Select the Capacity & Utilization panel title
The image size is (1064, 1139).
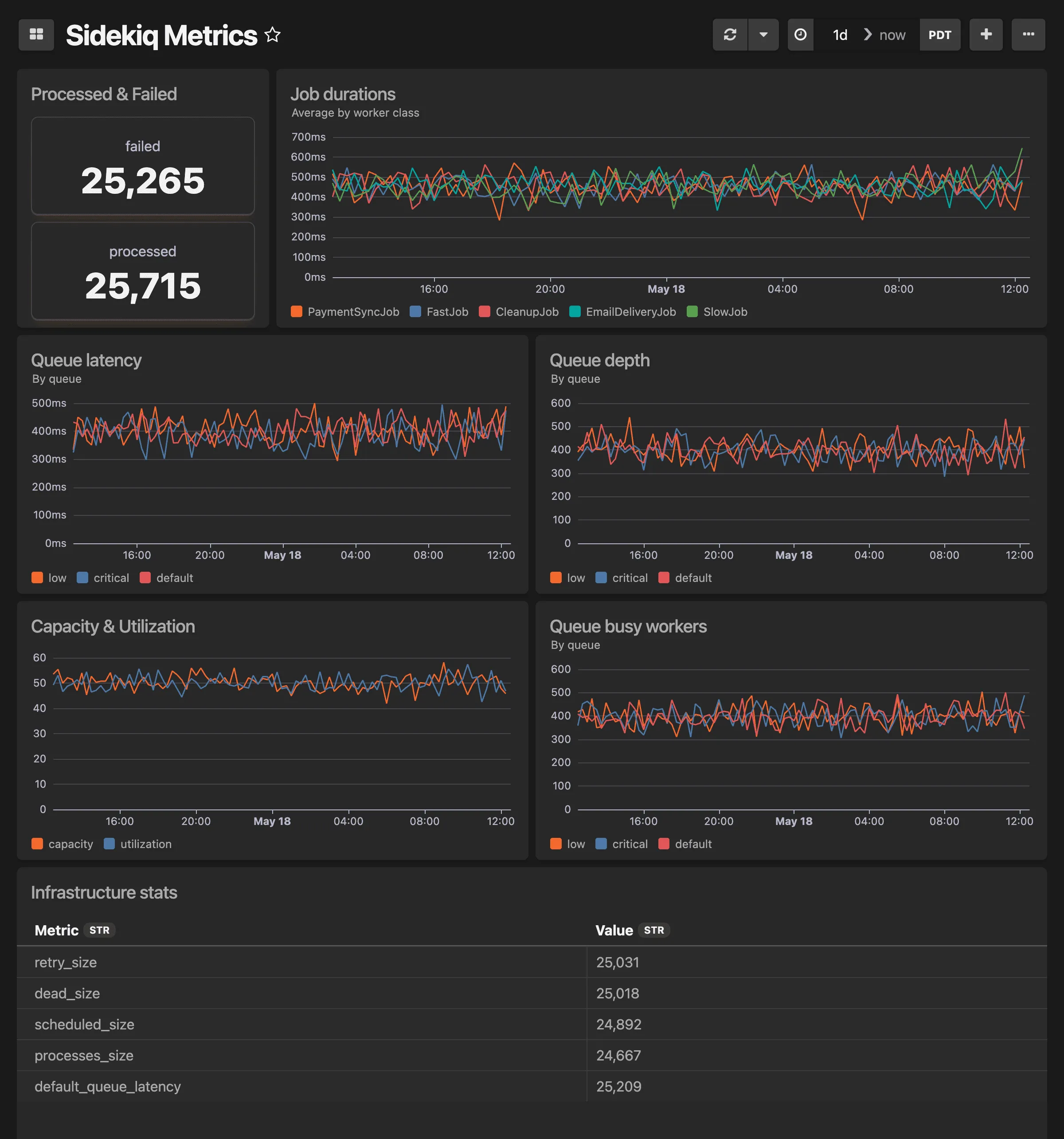[x=113, y=626]
